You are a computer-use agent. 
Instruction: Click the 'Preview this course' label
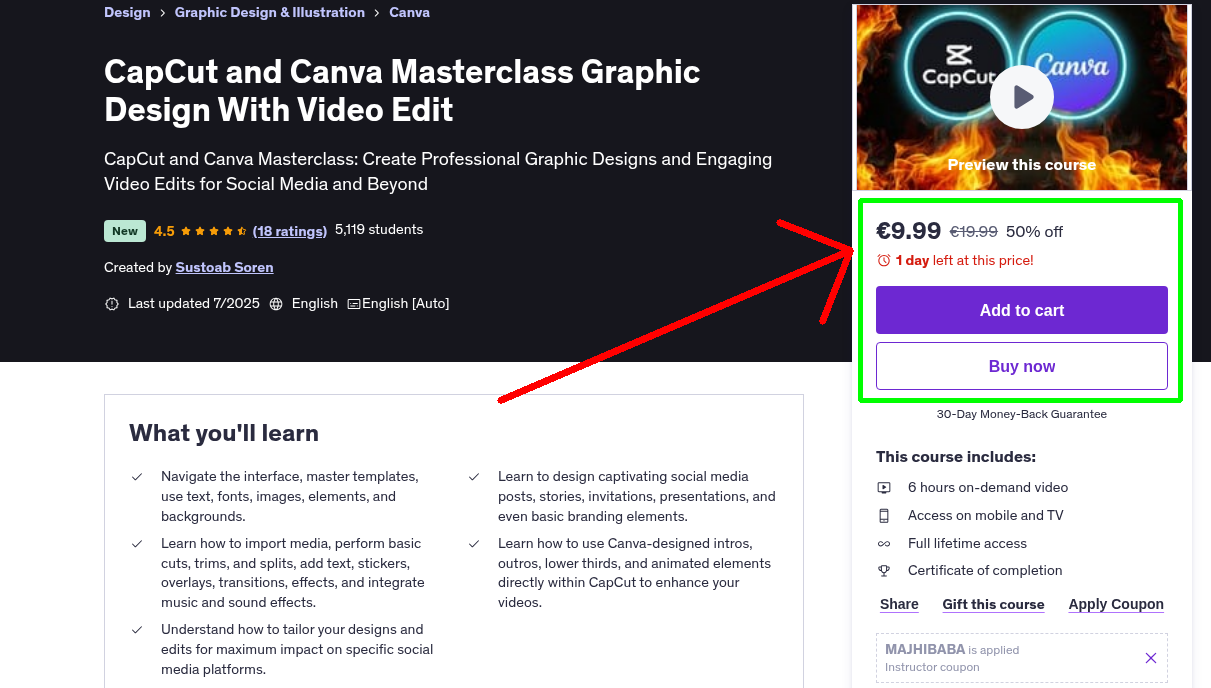1022,165
